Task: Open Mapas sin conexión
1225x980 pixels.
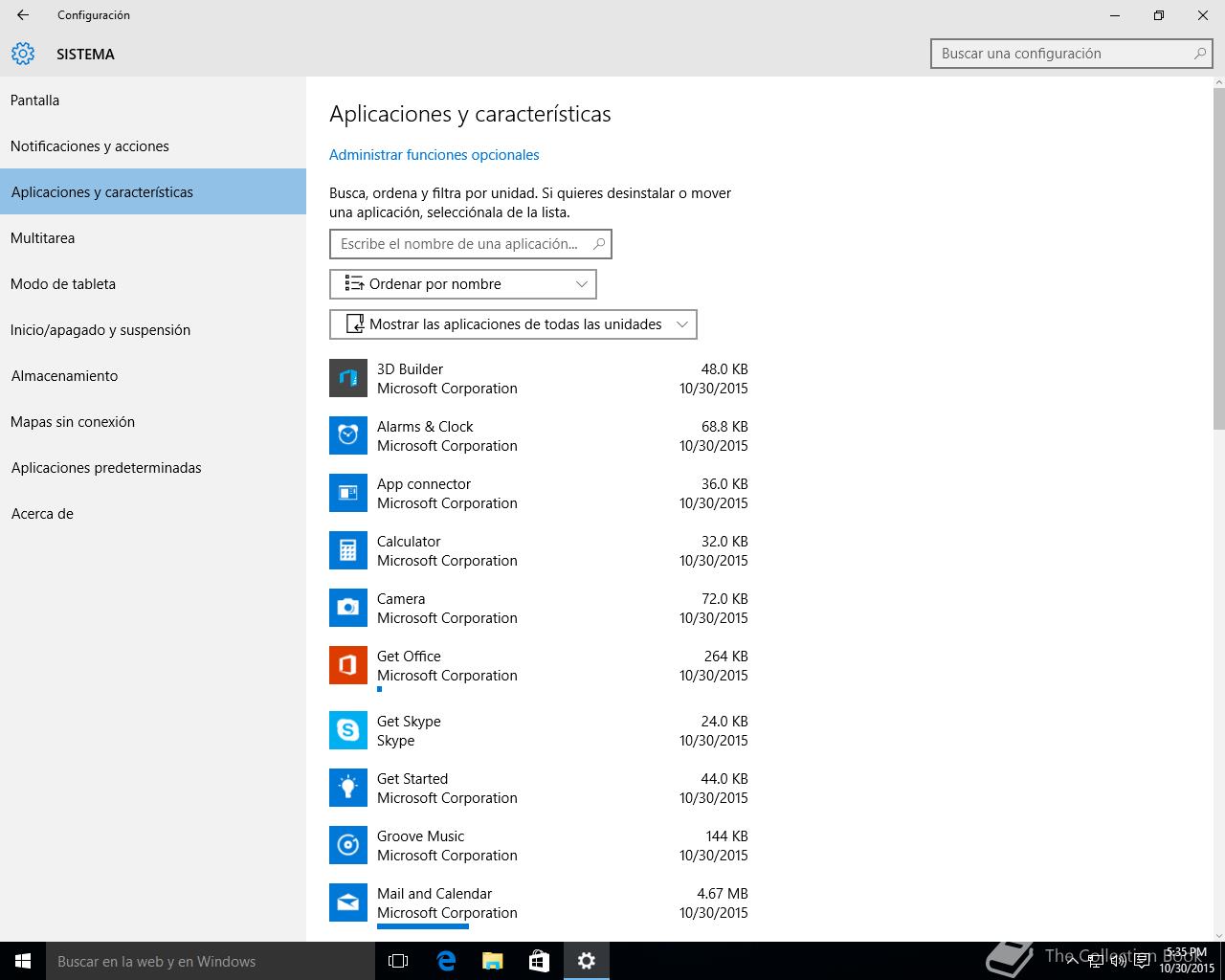Action: 153,422
